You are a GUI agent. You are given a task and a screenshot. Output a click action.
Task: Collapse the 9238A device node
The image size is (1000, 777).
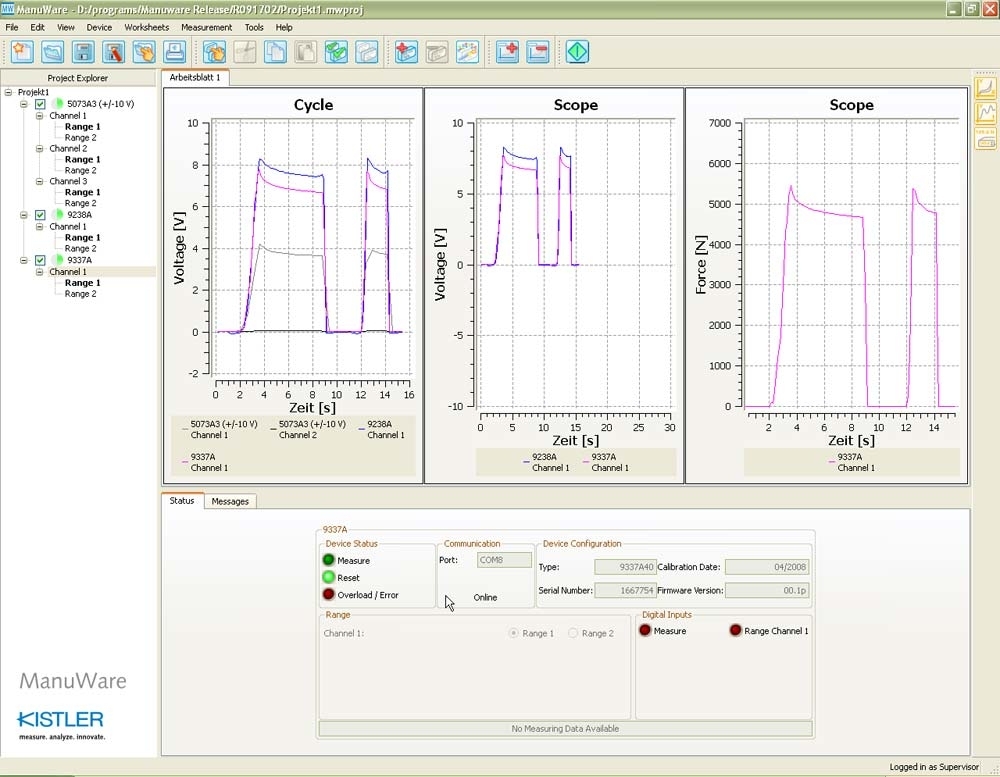[24, 215]
